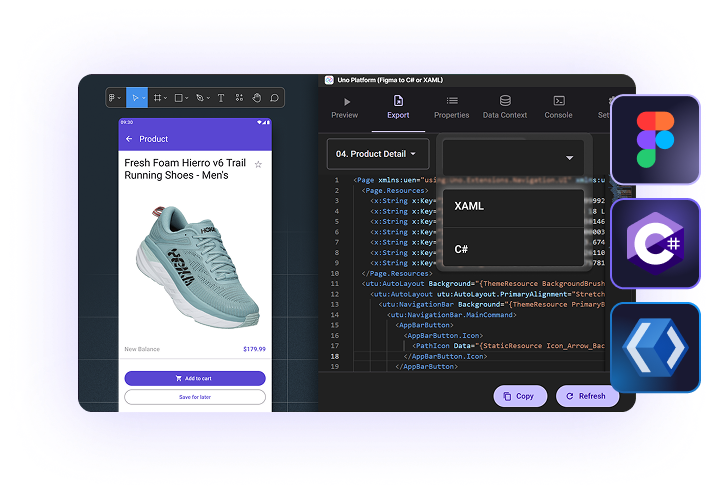Select the Text tool
Screen dimensions: 714x494
pos(221,98)
